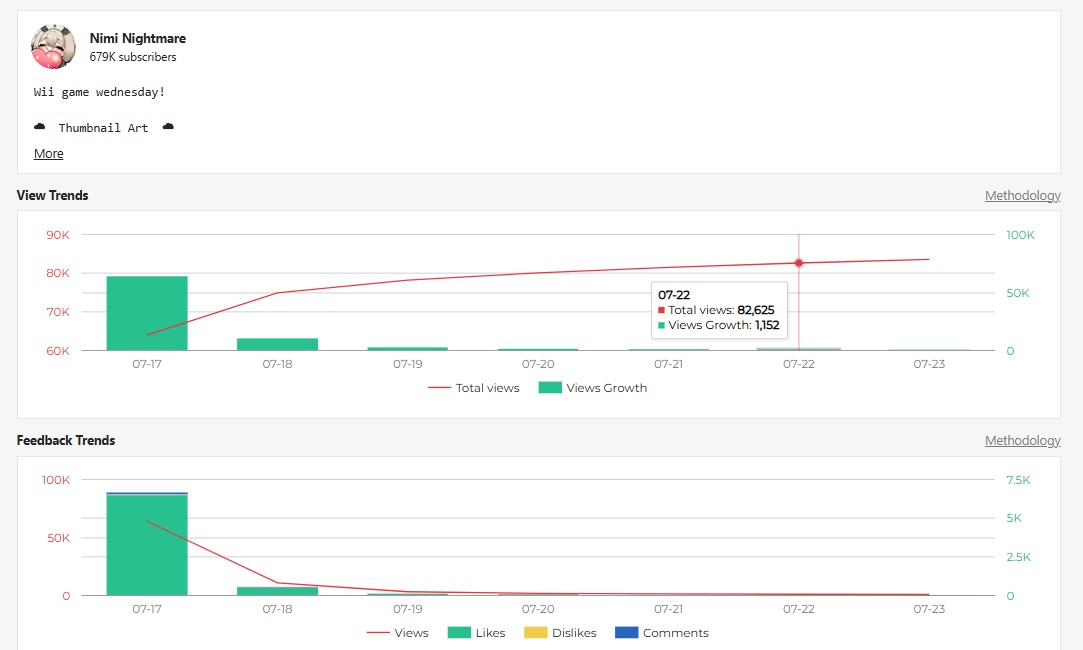The width and height of the screenshot is (1083, 650).
Task: Open Nimi Nightmare channel avatar
Action: 53,47
